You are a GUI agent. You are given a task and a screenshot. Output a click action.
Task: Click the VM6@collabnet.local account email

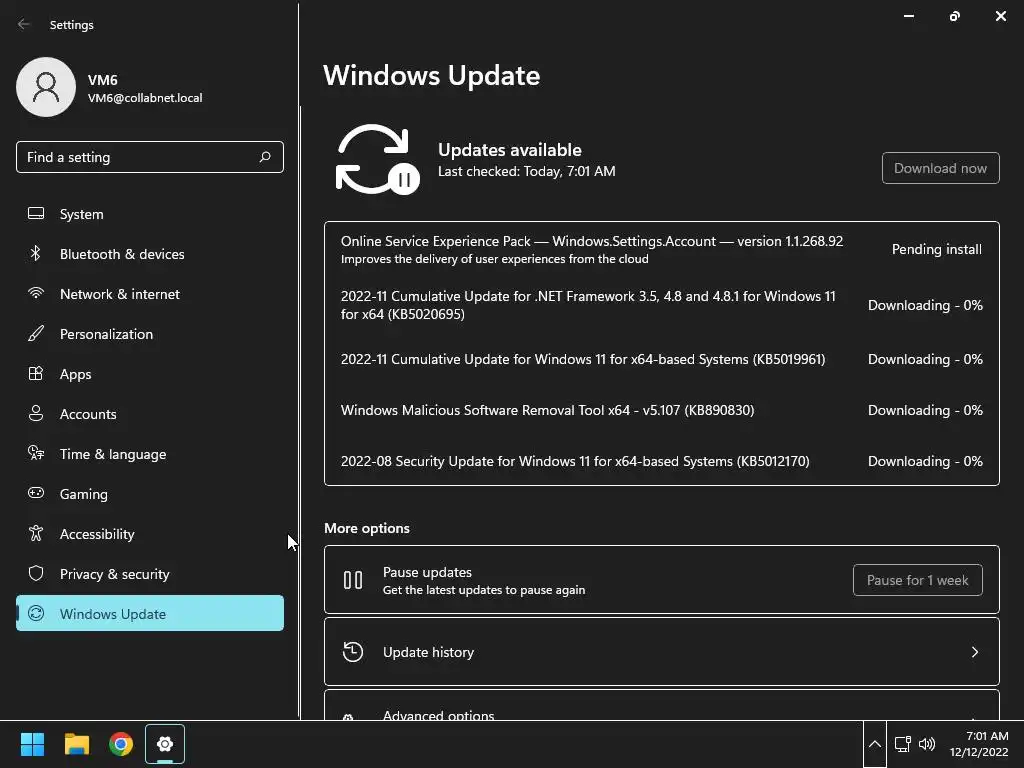coord(145,98)
